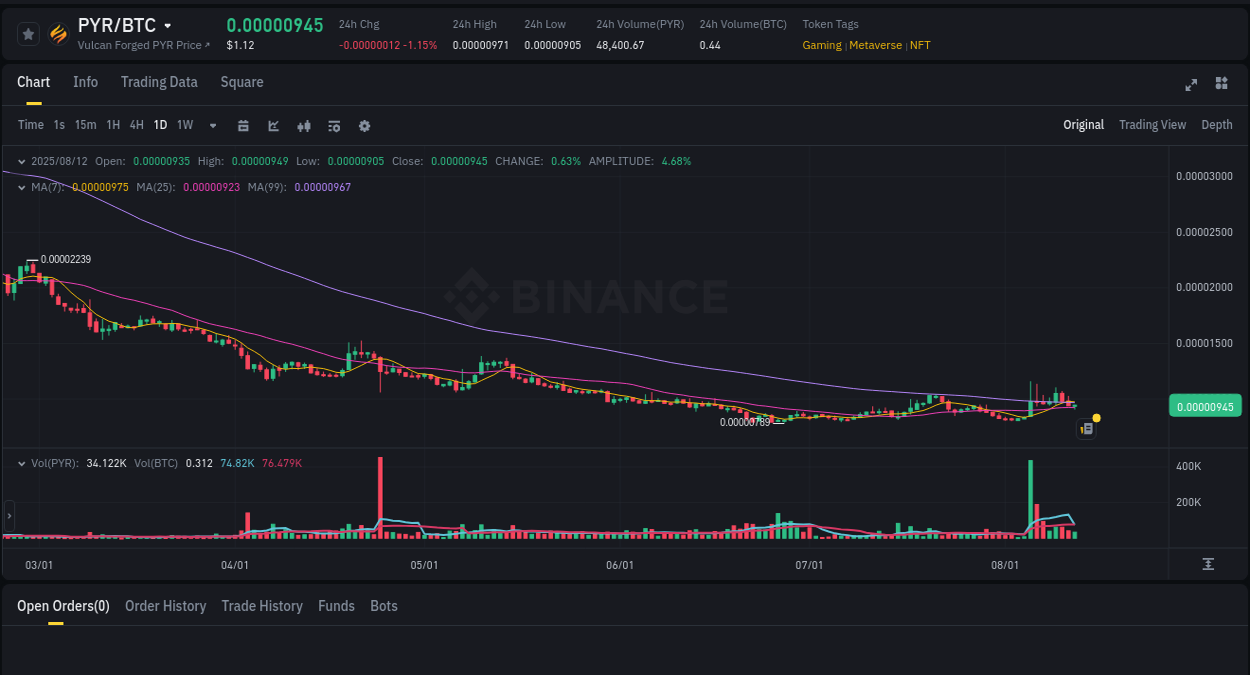This screenshot has height=675, width=1250.
Task: Open the extra timeframes dropdown arrow
Action: [212, 125]
